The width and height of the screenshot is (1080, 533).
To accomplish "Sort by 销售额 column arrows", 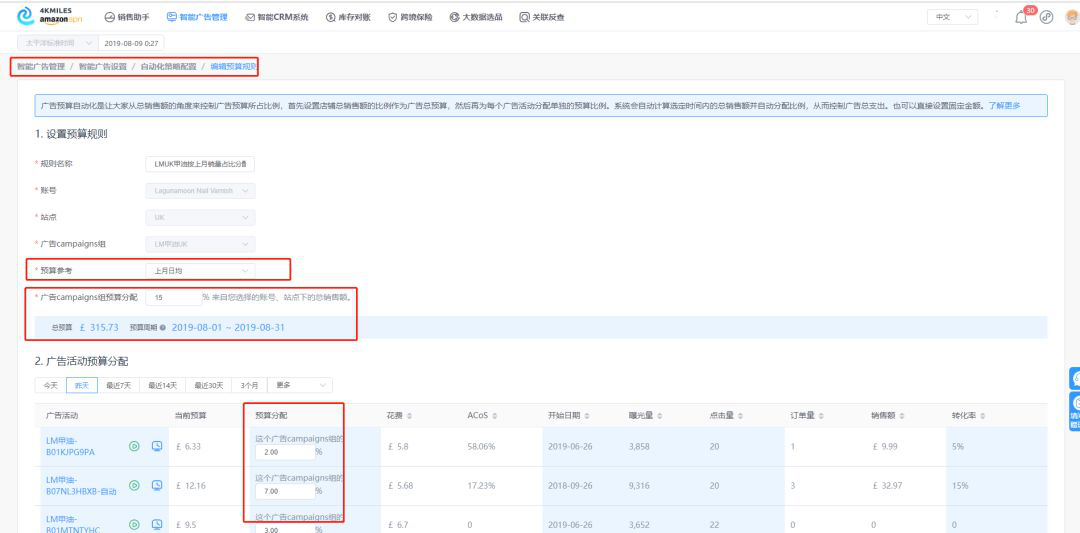I will 902,416.
